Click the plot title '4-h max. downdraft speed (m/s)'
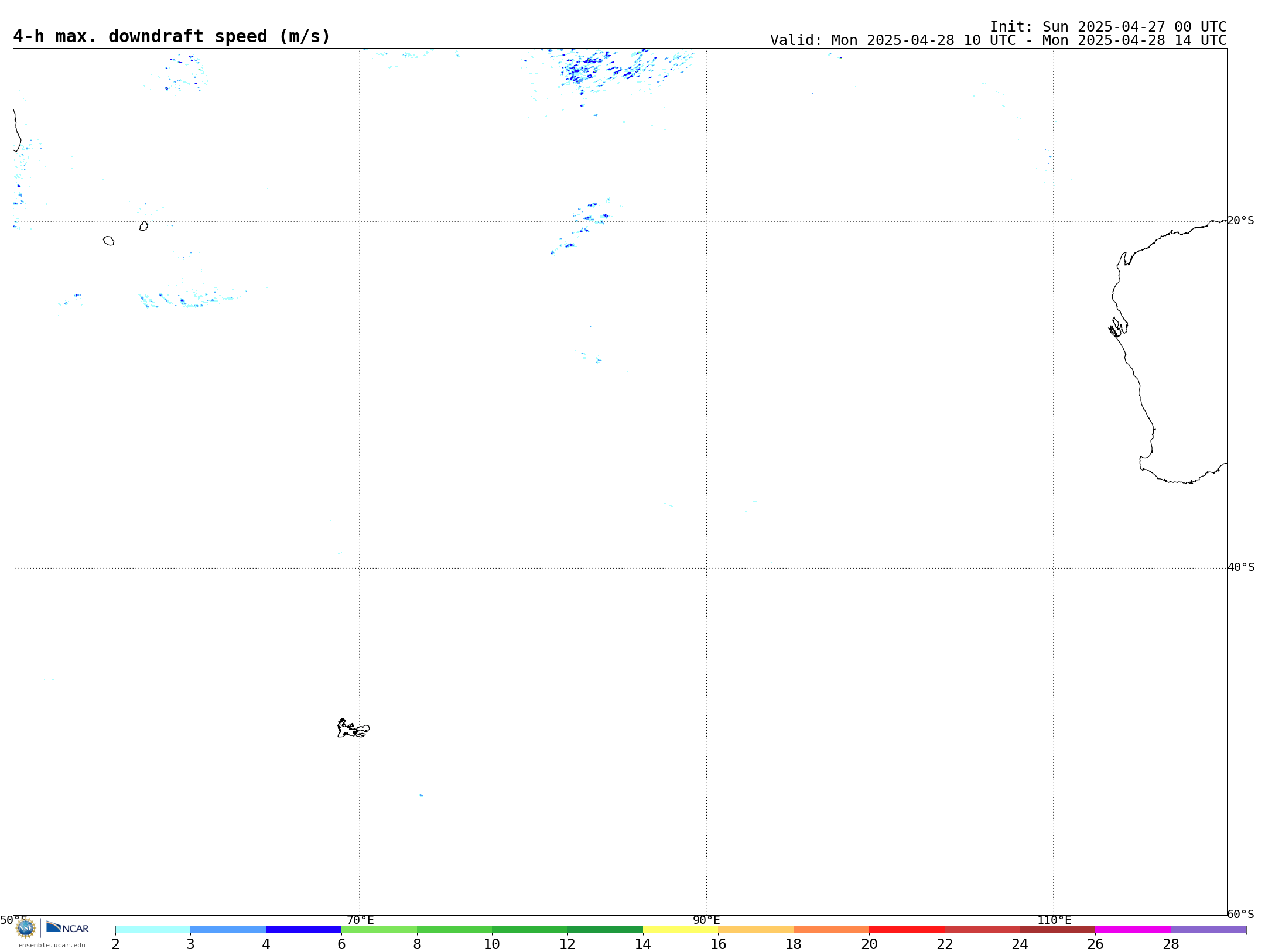The width and height of the screenshot is (1265, 952). pyautogui.click(x=172, y=36)
